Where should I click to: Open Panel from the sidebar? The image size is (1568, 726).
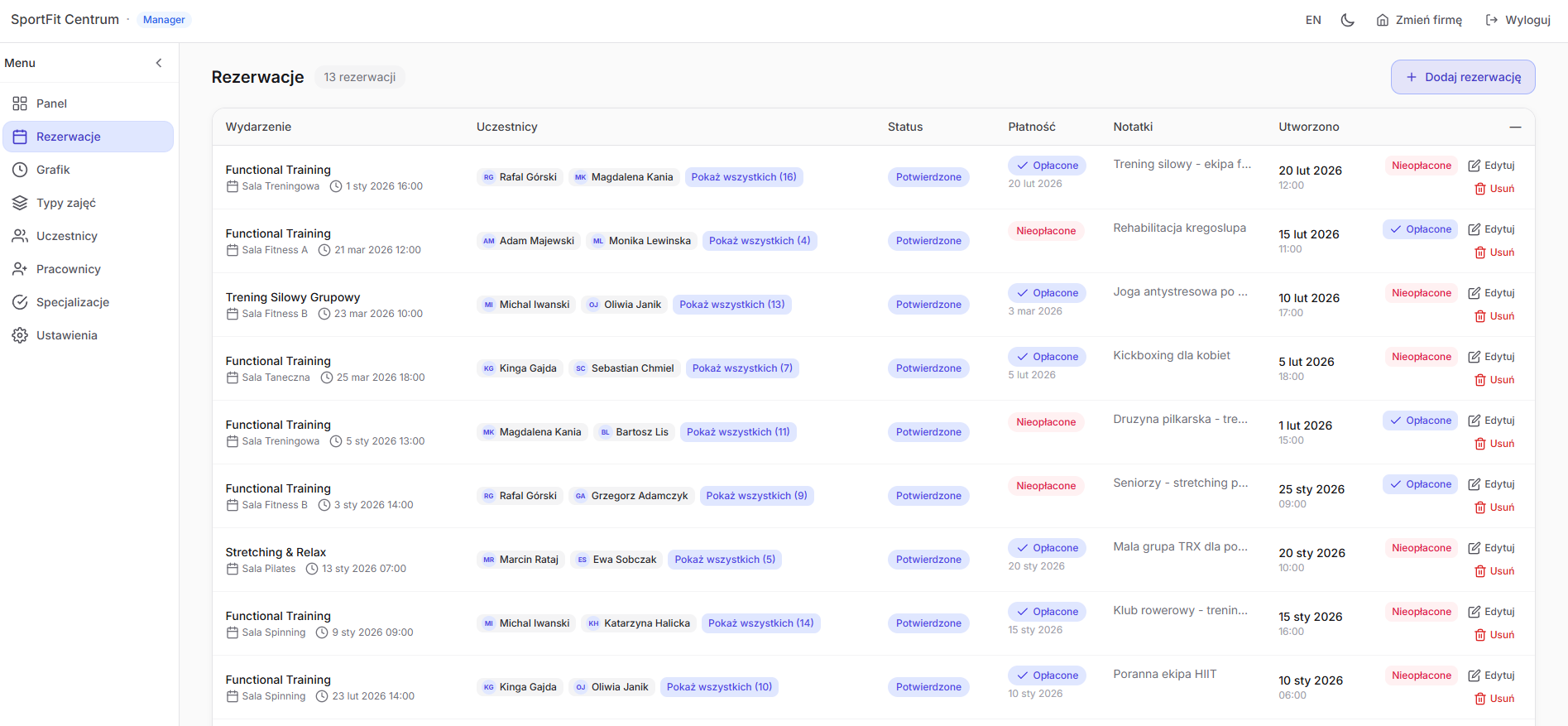[51, 103]
